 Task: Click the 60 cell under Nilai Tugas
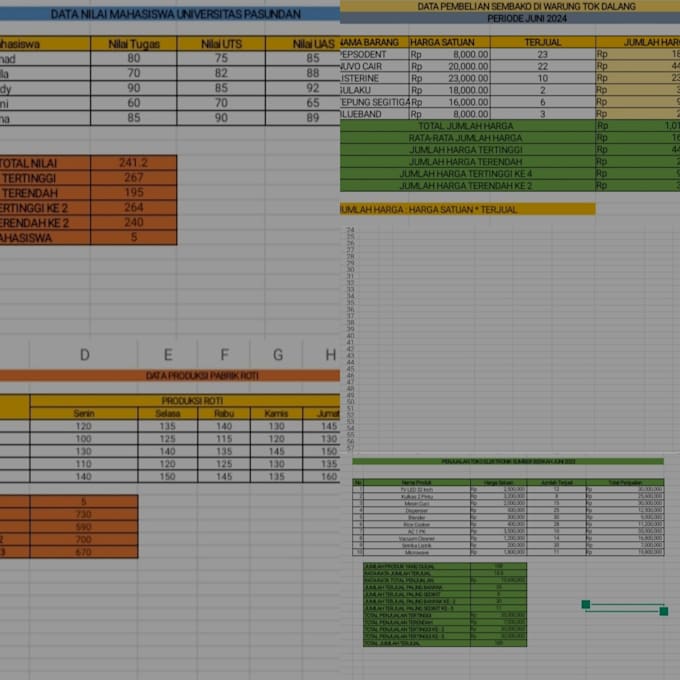tap(134, 103)
